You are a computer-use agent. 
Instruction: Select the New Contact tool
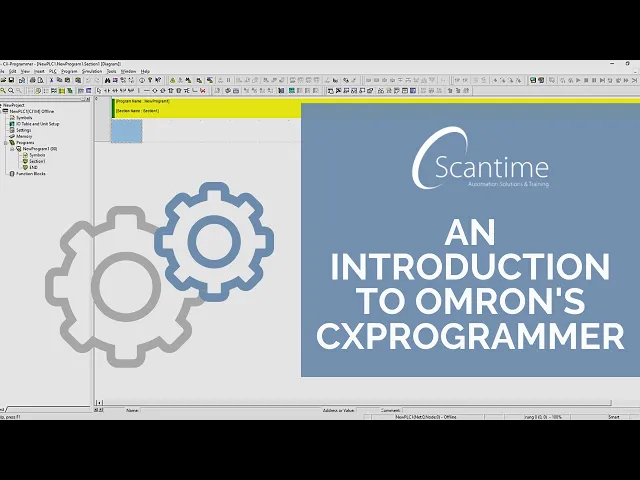[x=107, y=91]
